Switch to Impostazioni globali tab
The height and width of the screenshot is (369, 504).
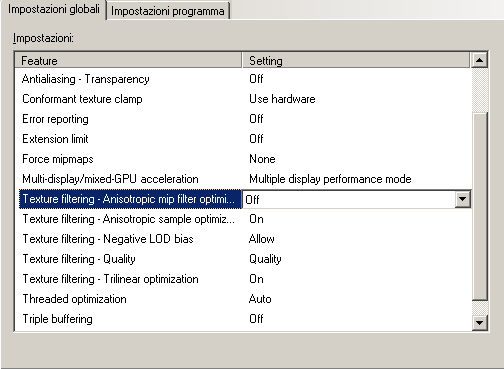(54, 10)
